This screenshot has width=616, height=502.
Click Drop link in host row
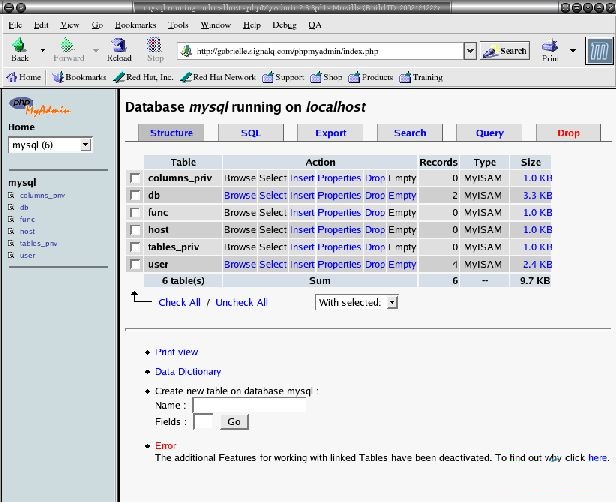coord(375,230)
